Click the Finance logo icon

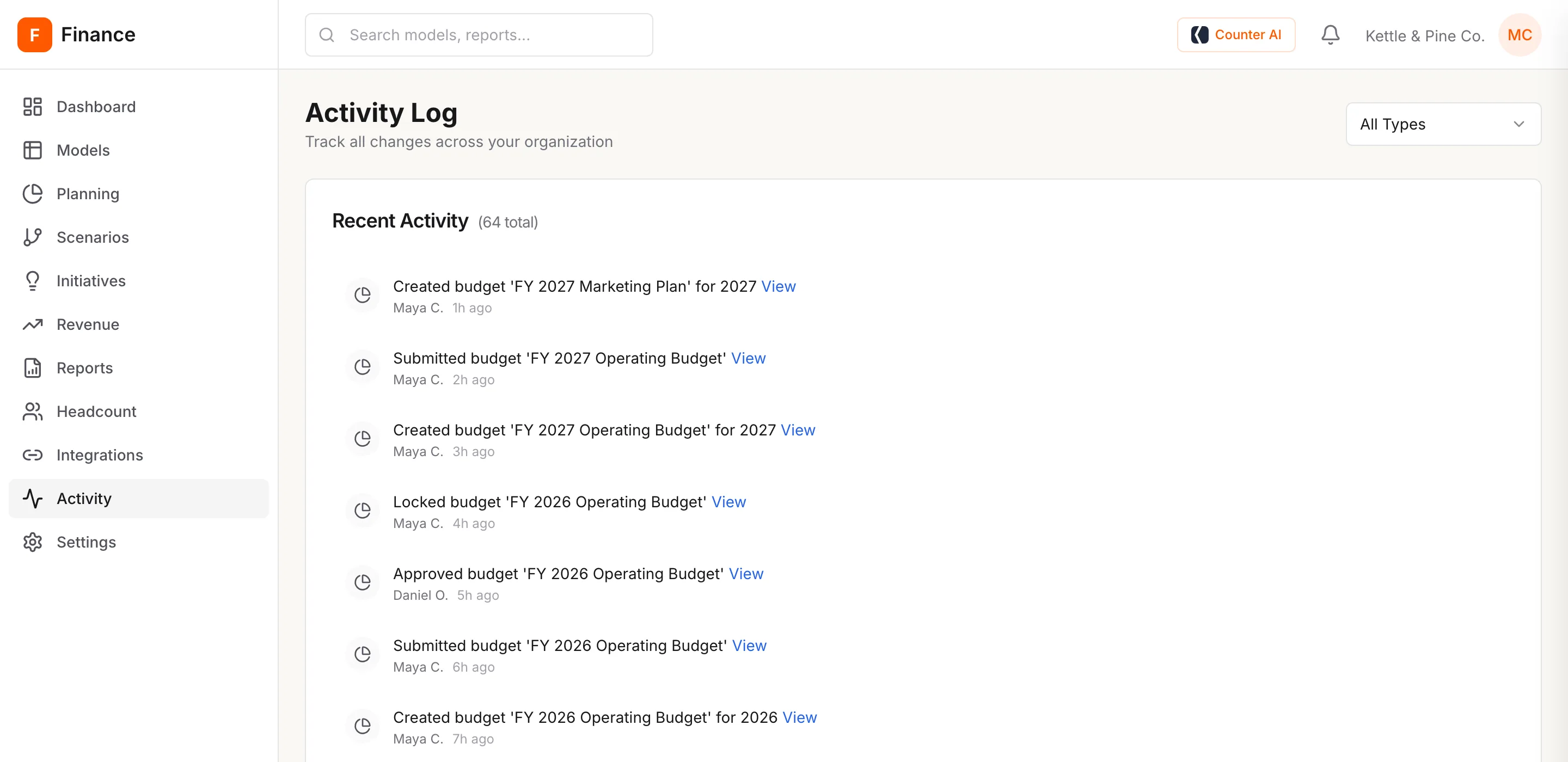coord(35,35)
